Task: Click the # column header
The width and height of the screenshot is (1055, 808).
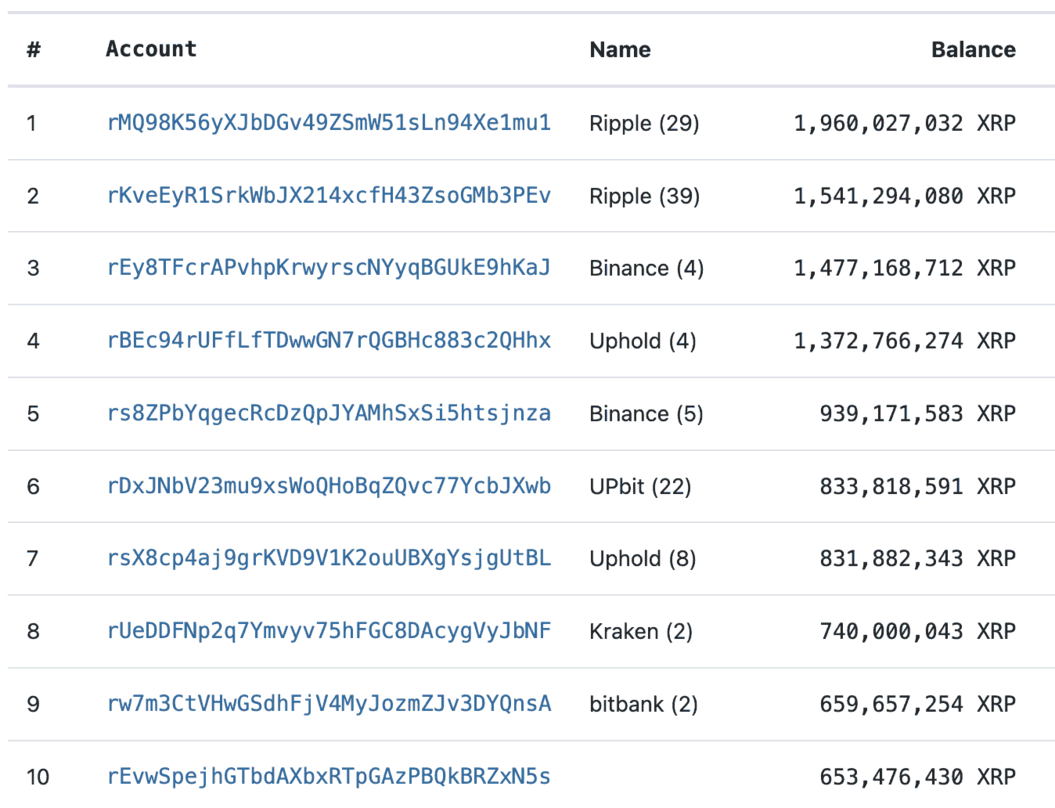Action: click(x=34, y=50)
